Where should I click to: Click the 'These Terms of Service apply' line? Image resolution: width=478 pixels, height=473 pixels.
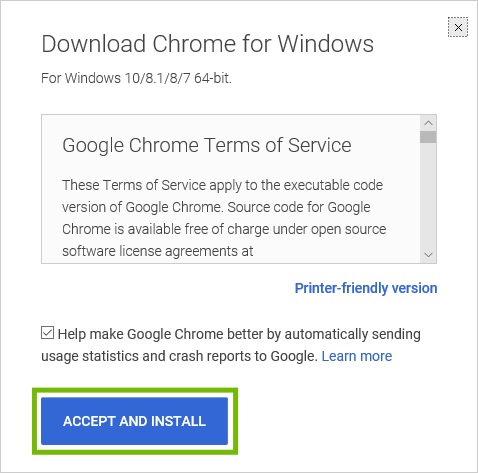coord(222,185)
